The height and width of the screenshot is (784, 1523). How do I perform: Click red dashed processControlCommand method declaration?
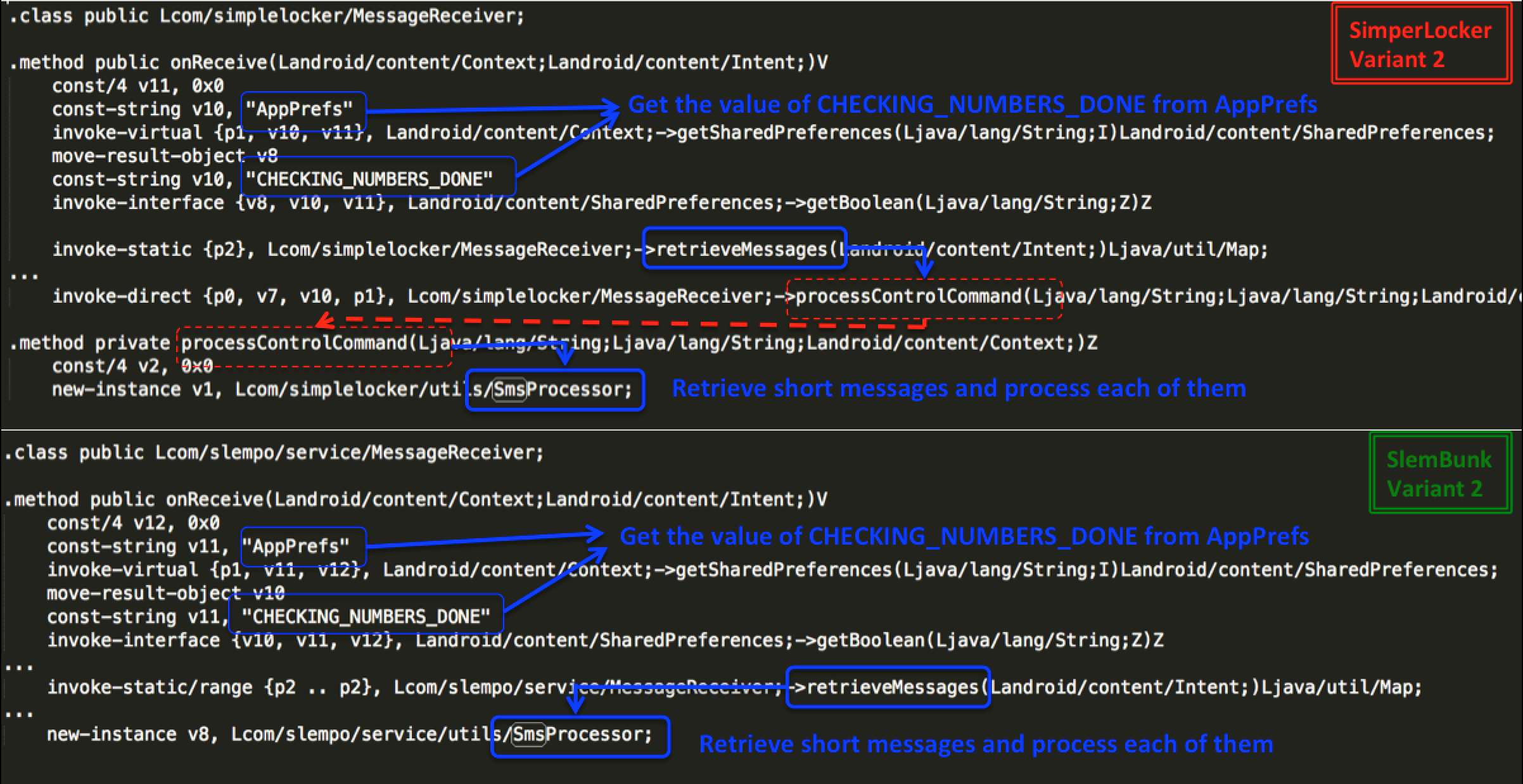click(314, 345)
